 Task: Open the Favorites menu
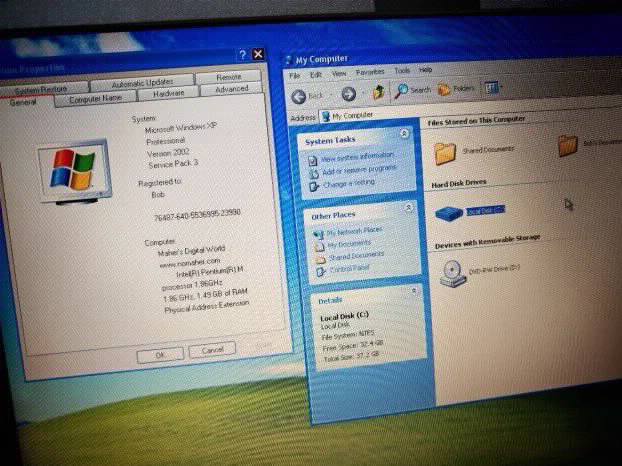(370, 72)
